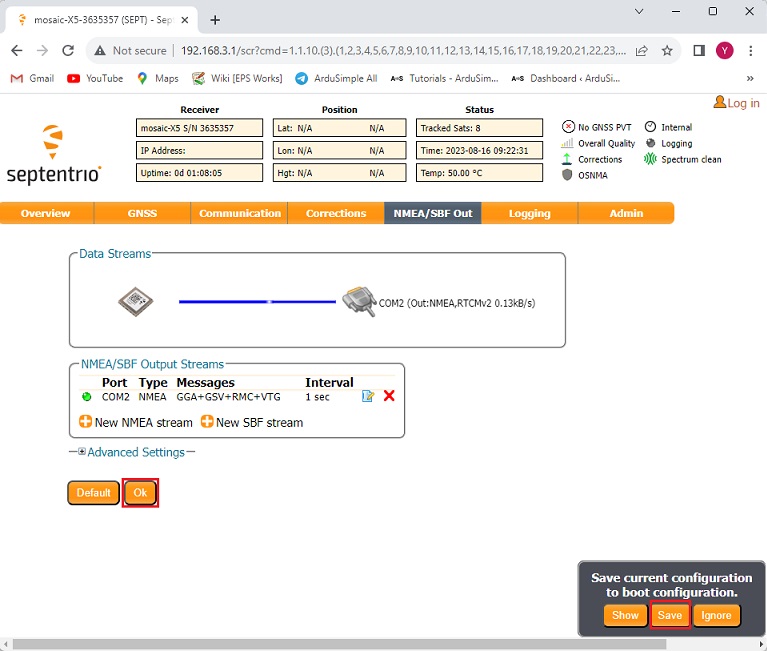Screen dimensions: 767x651
Task: Click the Spectrum clean status icon
Action: pos(651,159)
